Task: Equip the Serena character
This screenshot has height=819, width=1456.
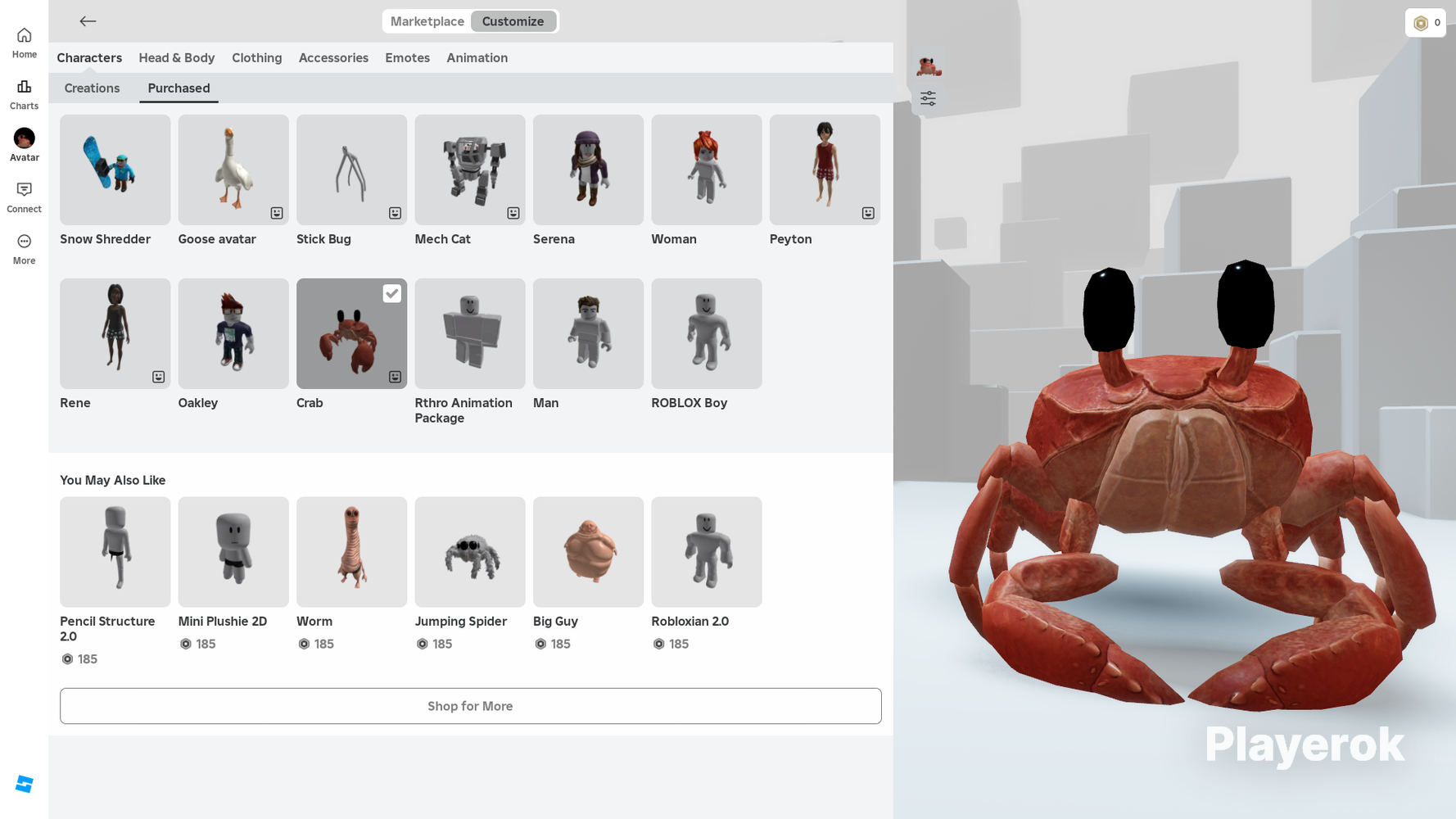Action: 588,170
